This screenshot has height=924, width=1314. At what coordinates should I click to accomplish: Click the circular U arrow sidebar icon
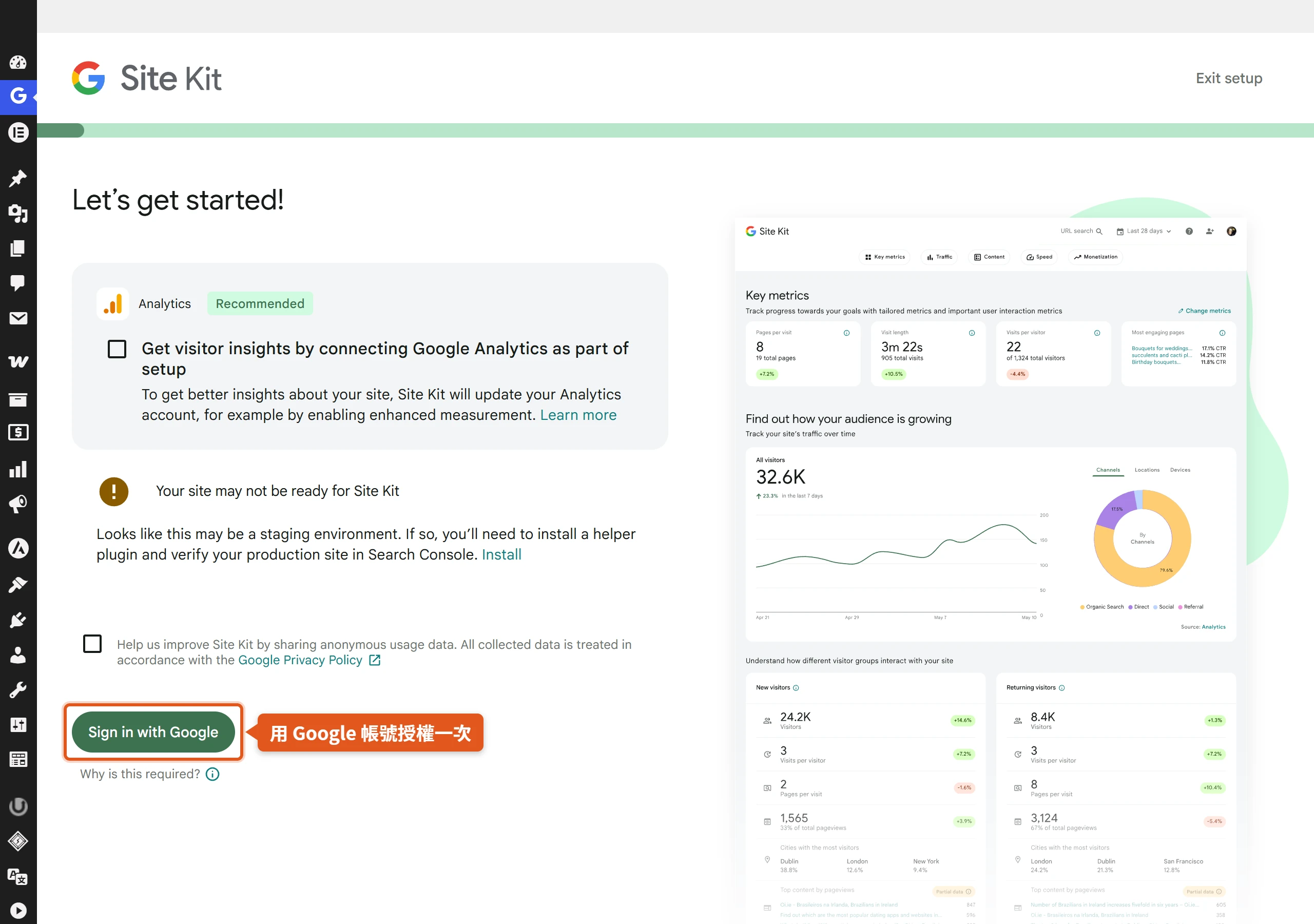point(18,806)
